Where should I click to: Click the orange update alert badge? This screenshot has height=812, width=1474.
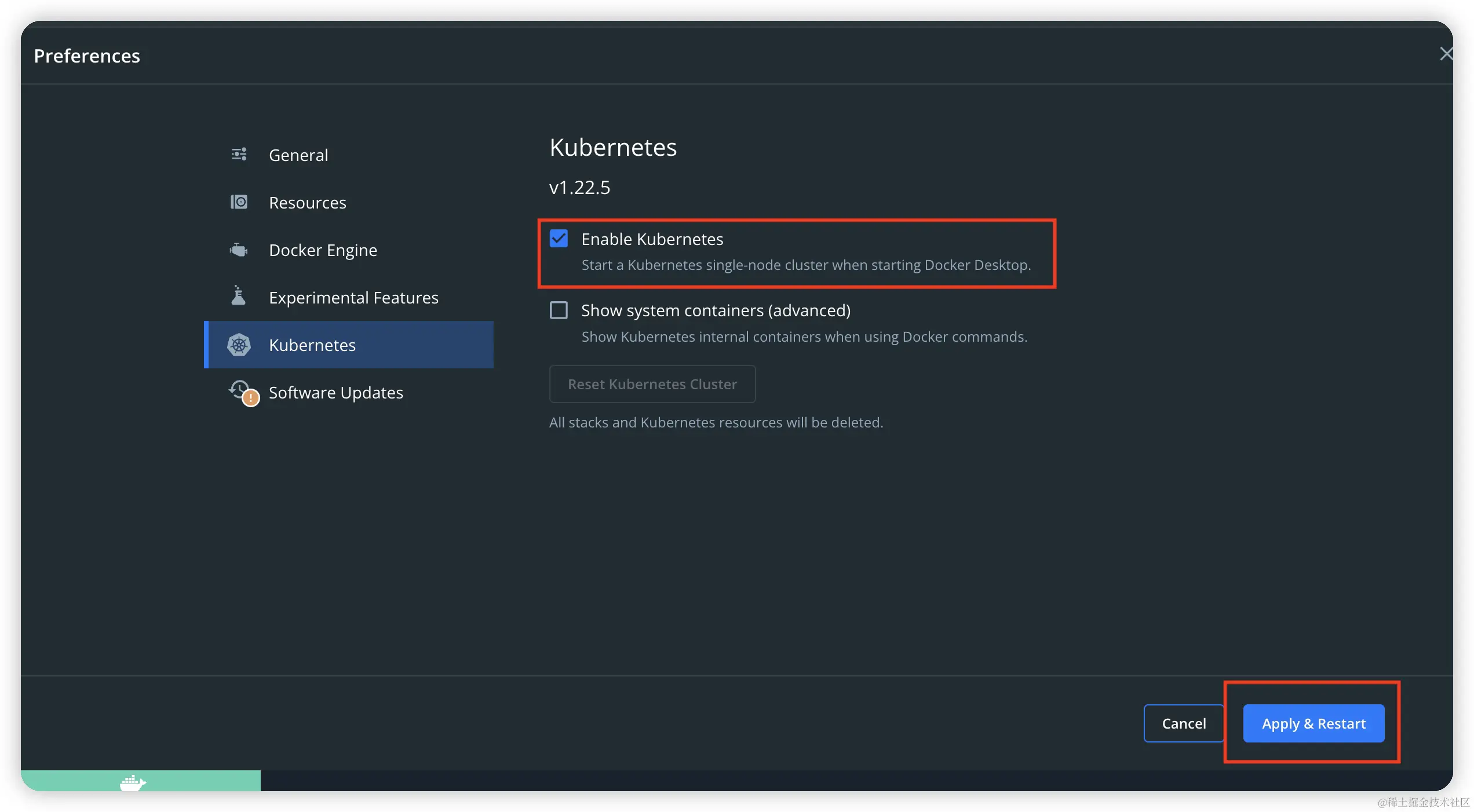coord(250,398)
